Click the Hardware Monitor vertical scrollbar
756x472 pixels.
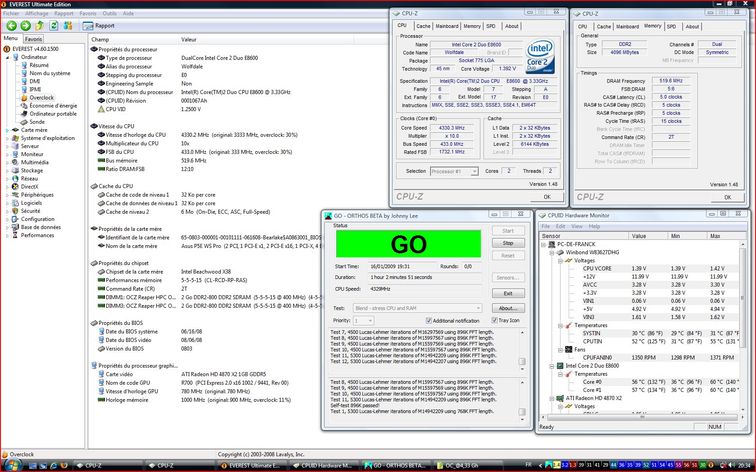point(742,326)
